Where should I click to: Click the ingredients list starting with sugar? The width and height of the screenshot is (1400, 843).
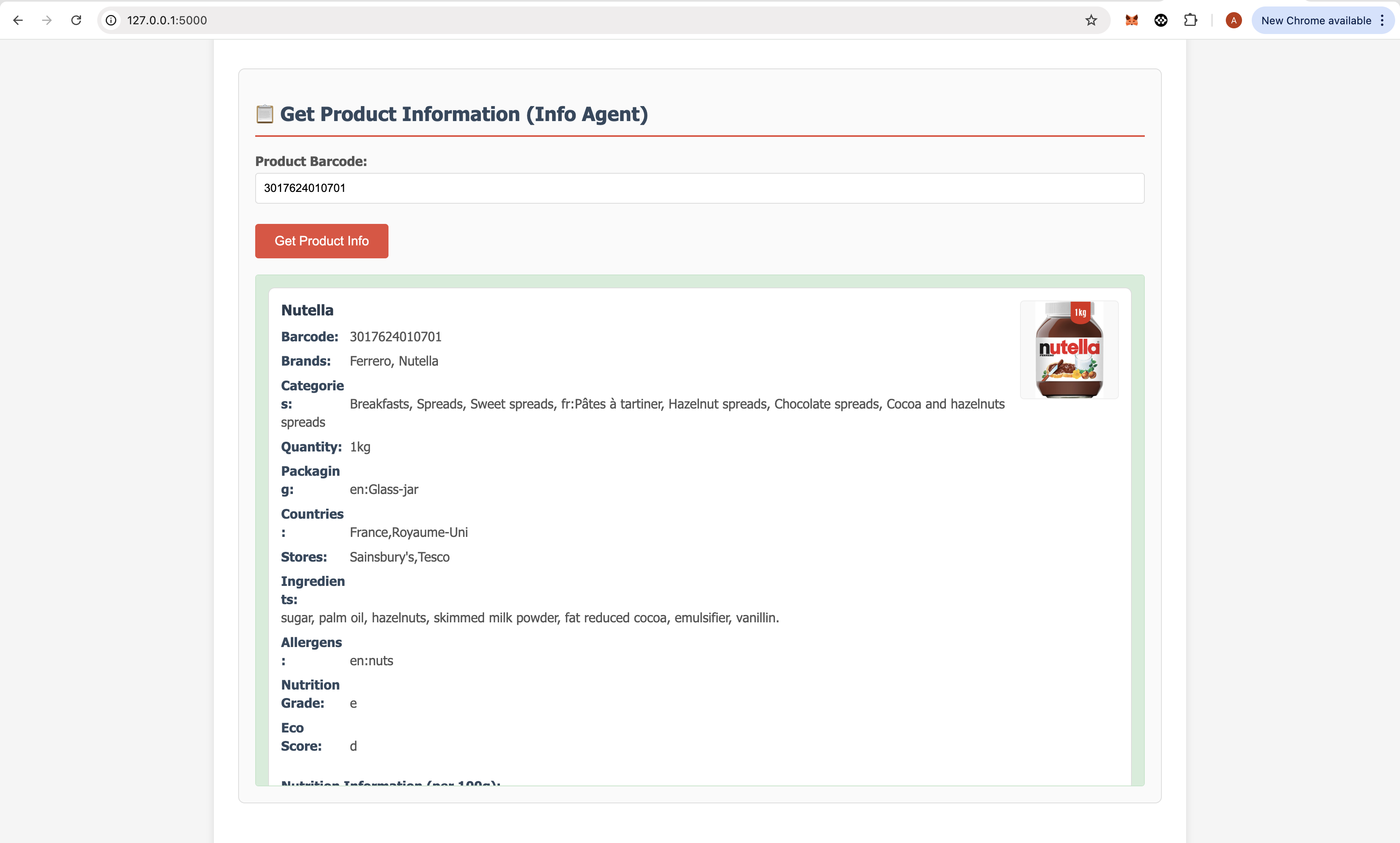point(529,618)
